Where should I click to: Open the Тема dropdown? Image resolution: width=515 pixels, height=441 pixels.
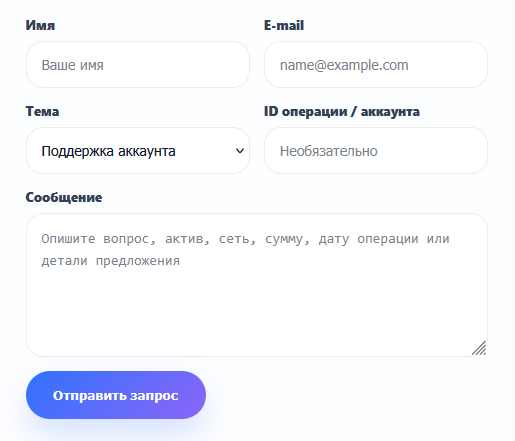138,151
